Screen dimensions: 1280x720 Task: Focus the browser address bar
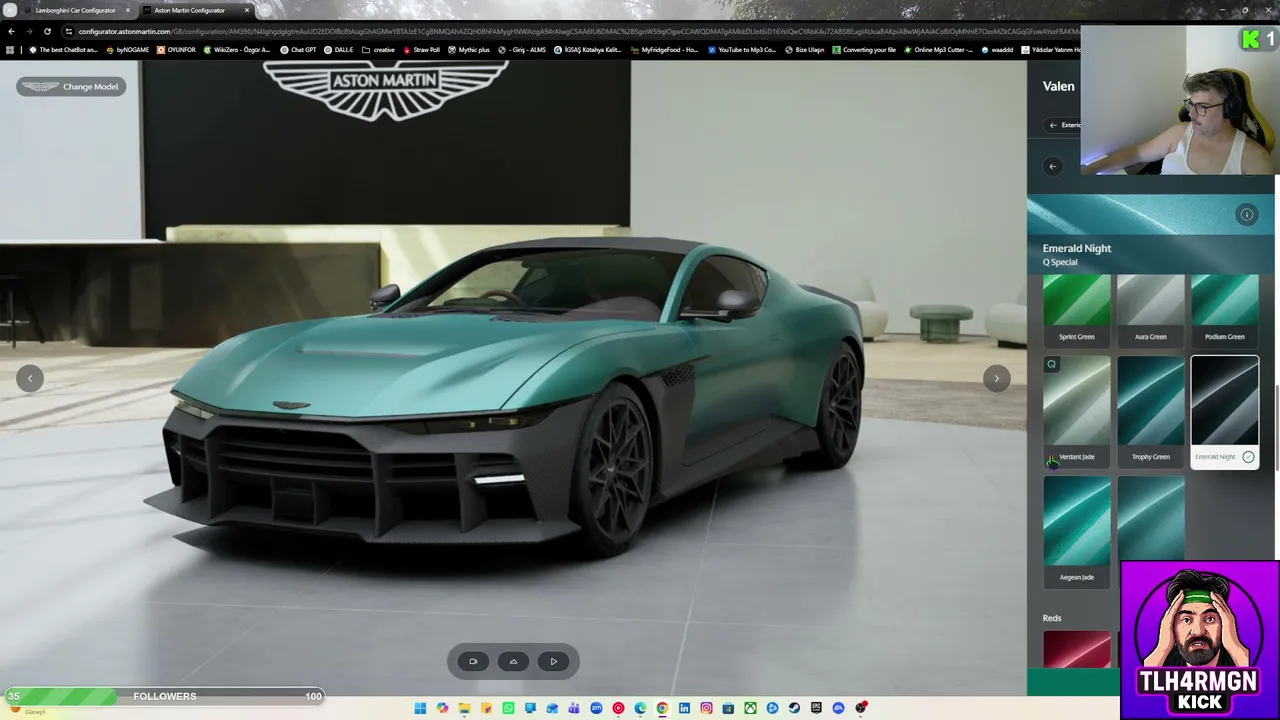(570, 31)
